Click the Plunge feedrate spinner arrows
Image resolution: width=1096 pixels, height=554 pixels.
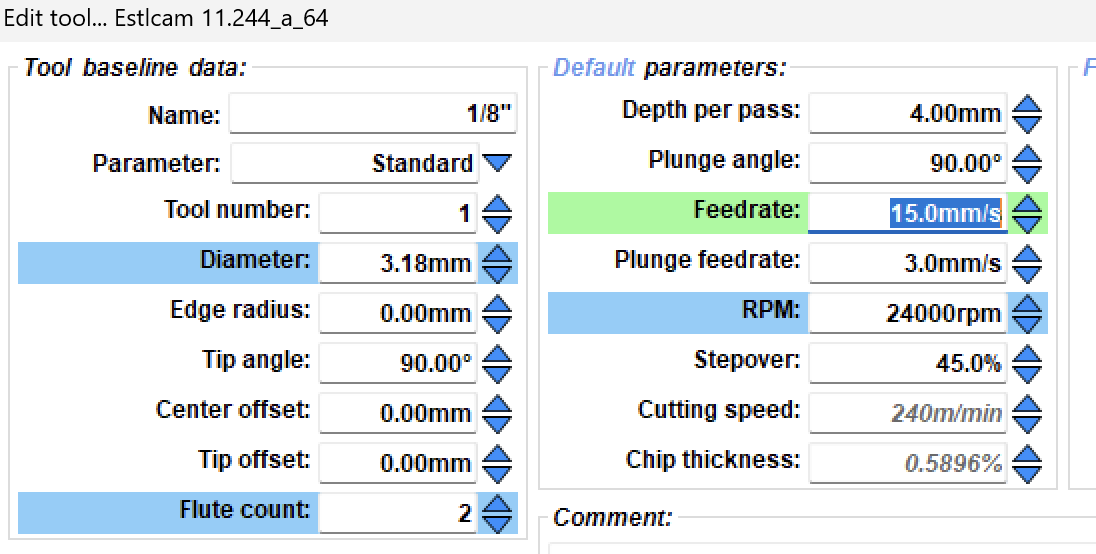pos(1028,263)
